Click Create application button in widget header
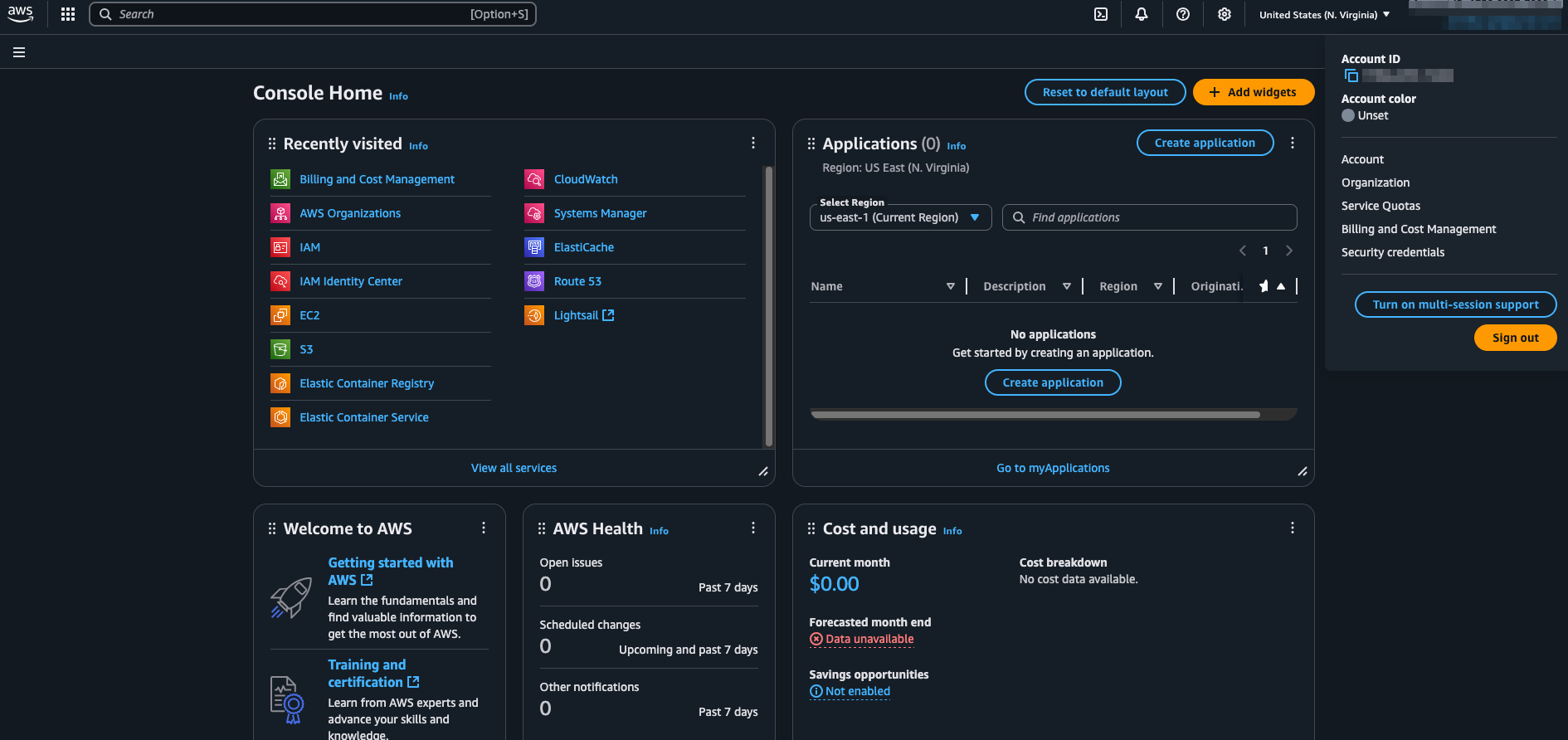1568x740 pixels. pos(1205,143)
